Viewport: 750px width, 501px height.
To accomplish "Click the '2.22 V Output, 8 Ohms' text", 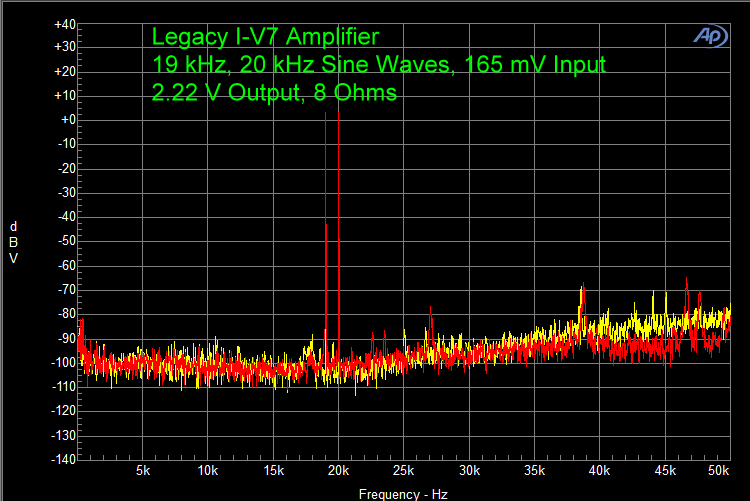I will click(274, 93).
